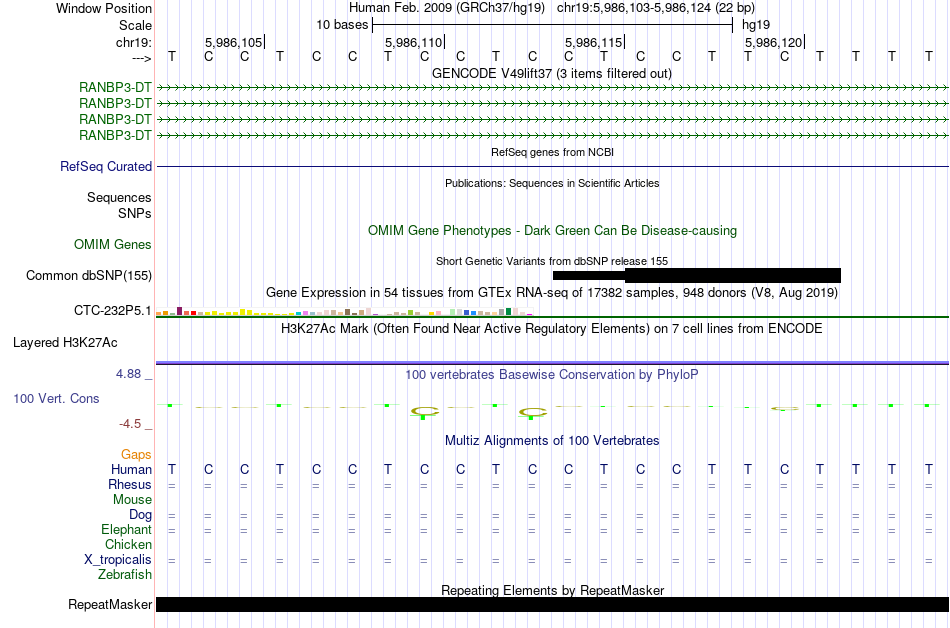Screen dimensions: 950x628
Task: Click the -4.5 PhyloP minimum value
Action: (130, 424)
